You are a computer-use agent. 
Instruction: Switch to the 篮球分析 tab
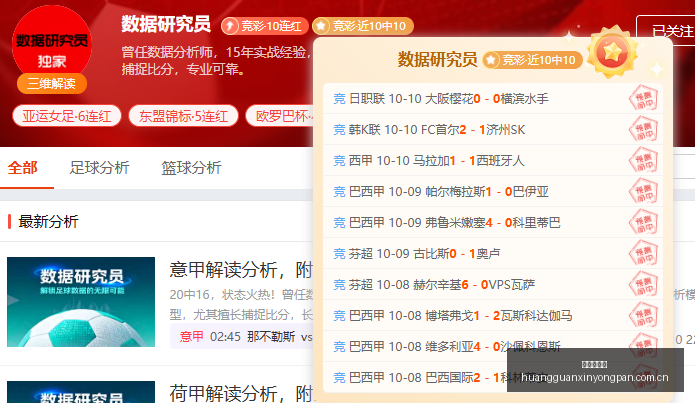[x=191, y=168]
